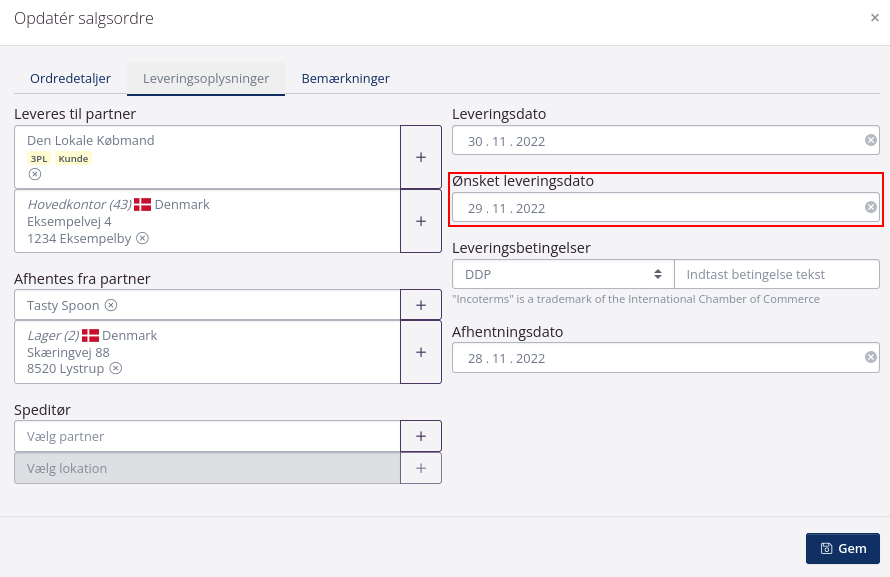This screenshot has height=577, width=890.
Task: Clear the Afhentningsdato date field
Action: click(x=870, y=357)
